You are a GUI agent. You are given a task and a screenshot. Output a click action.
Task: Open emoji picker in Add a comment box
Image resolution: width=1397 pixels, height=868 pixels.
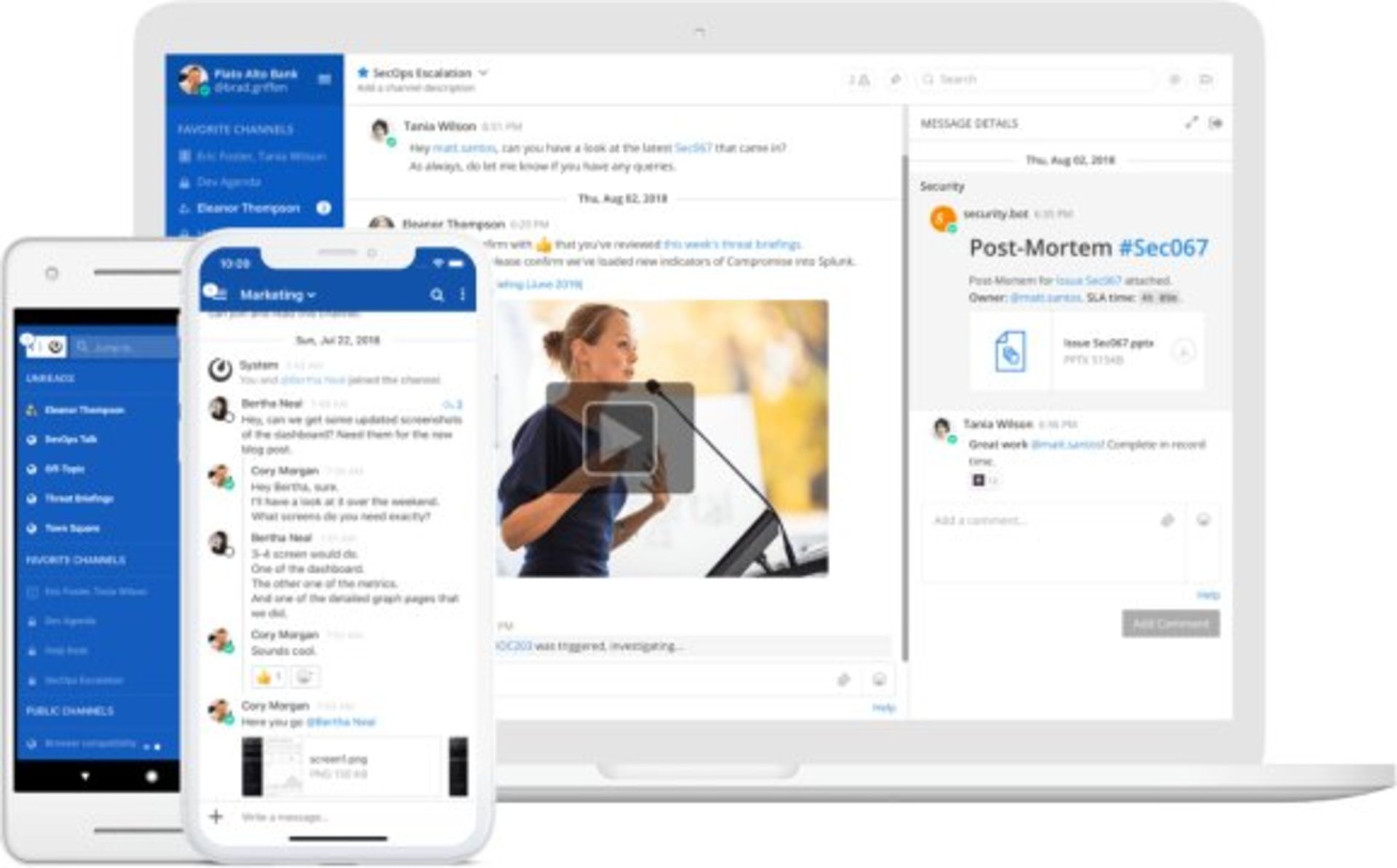pos(1203,520)
